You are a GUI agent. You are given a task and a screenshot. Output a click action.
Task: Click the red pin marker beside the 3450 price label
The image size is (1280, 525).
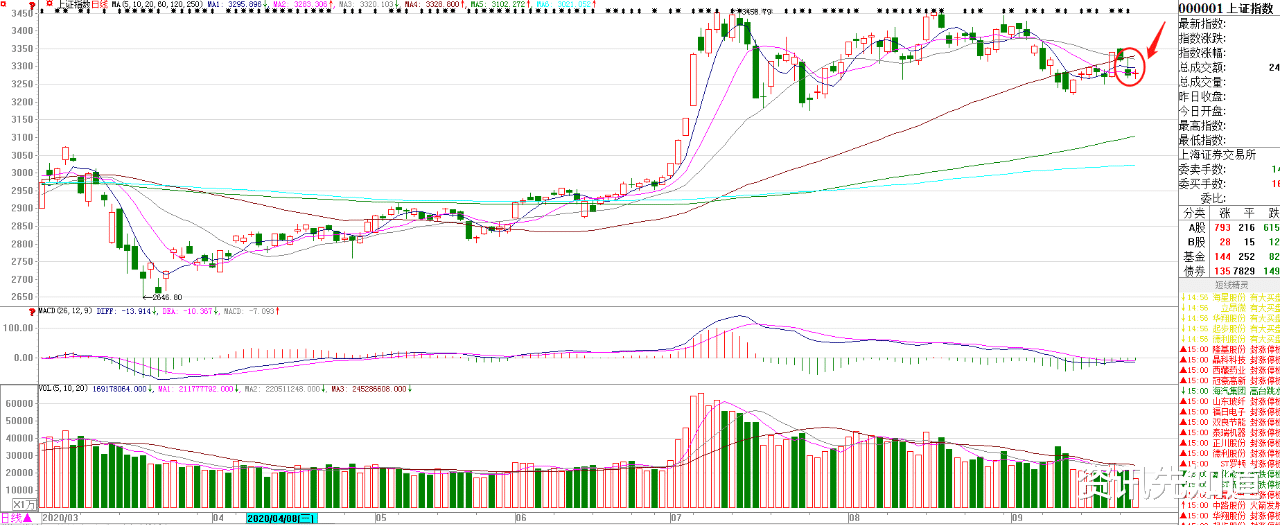[33, 5]
